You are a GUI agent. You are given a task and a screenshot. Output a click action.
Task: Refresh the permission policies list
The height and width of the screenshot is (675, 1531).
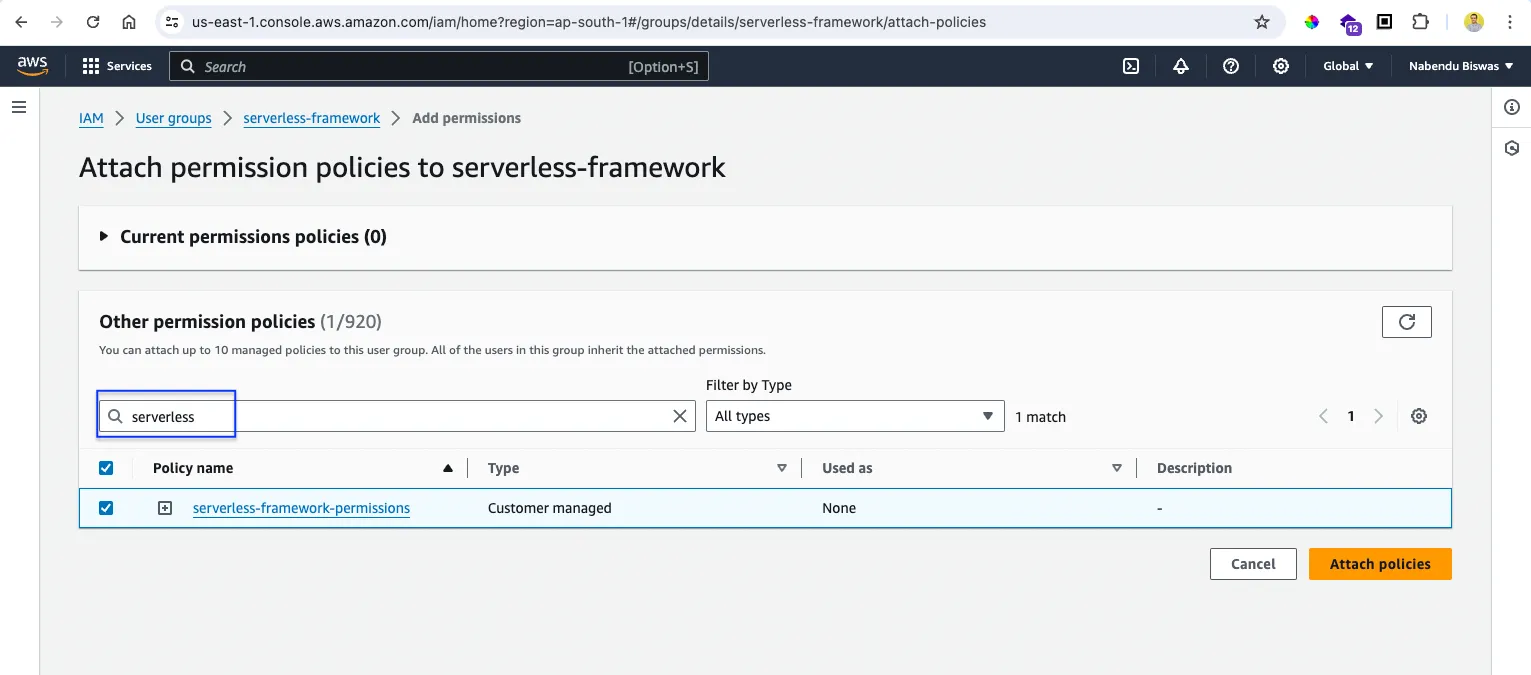click(x=1407, y=322)
